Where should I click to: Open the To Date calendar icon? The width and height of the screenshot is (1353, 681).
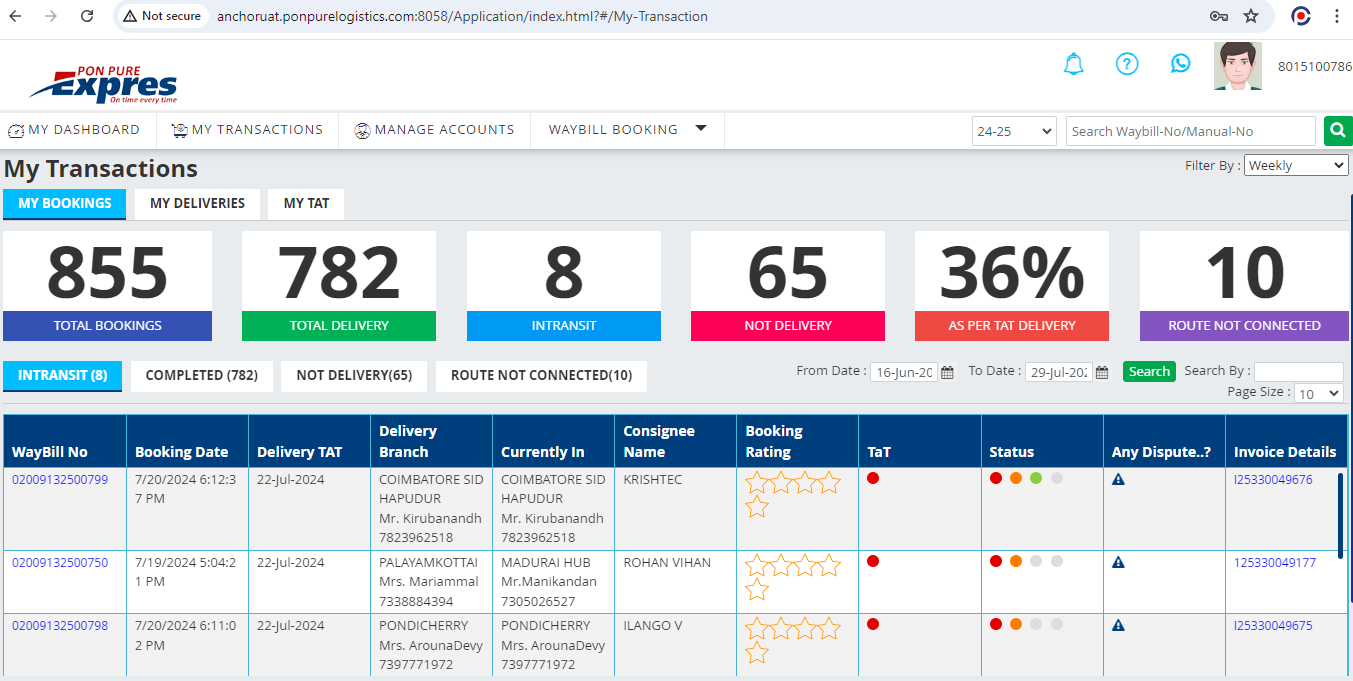[1102, 372]
